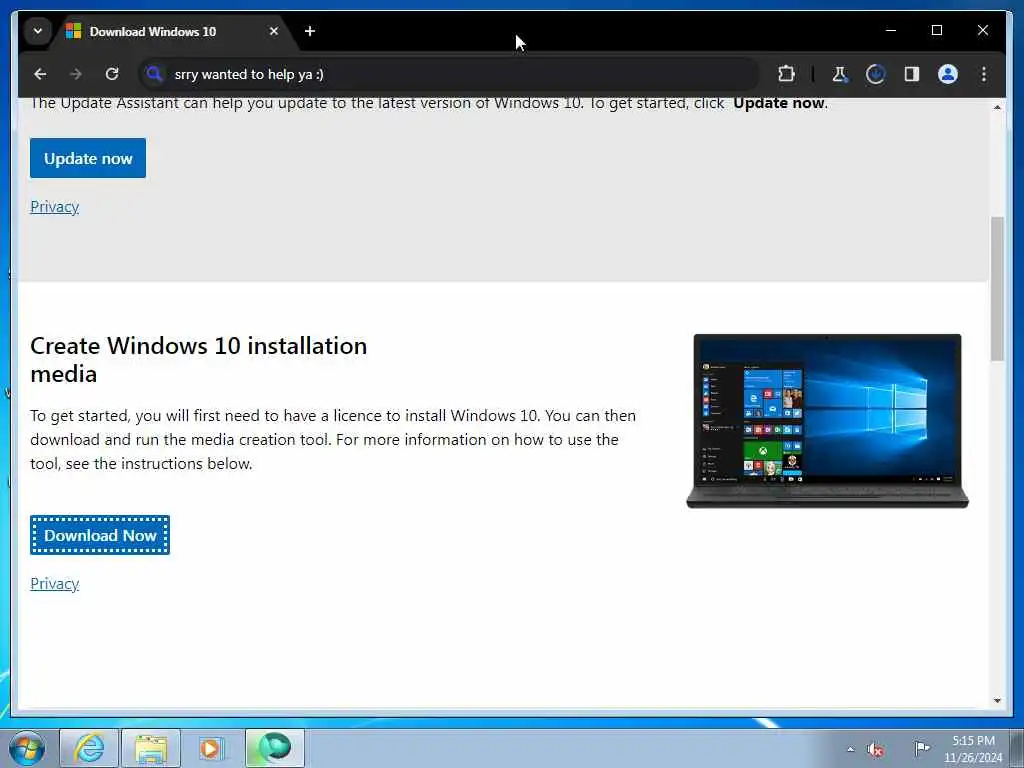Click the scrollbar up arrow
Image resolution: width=1024 pixels, height=768 pixels.
click(997, 107)
